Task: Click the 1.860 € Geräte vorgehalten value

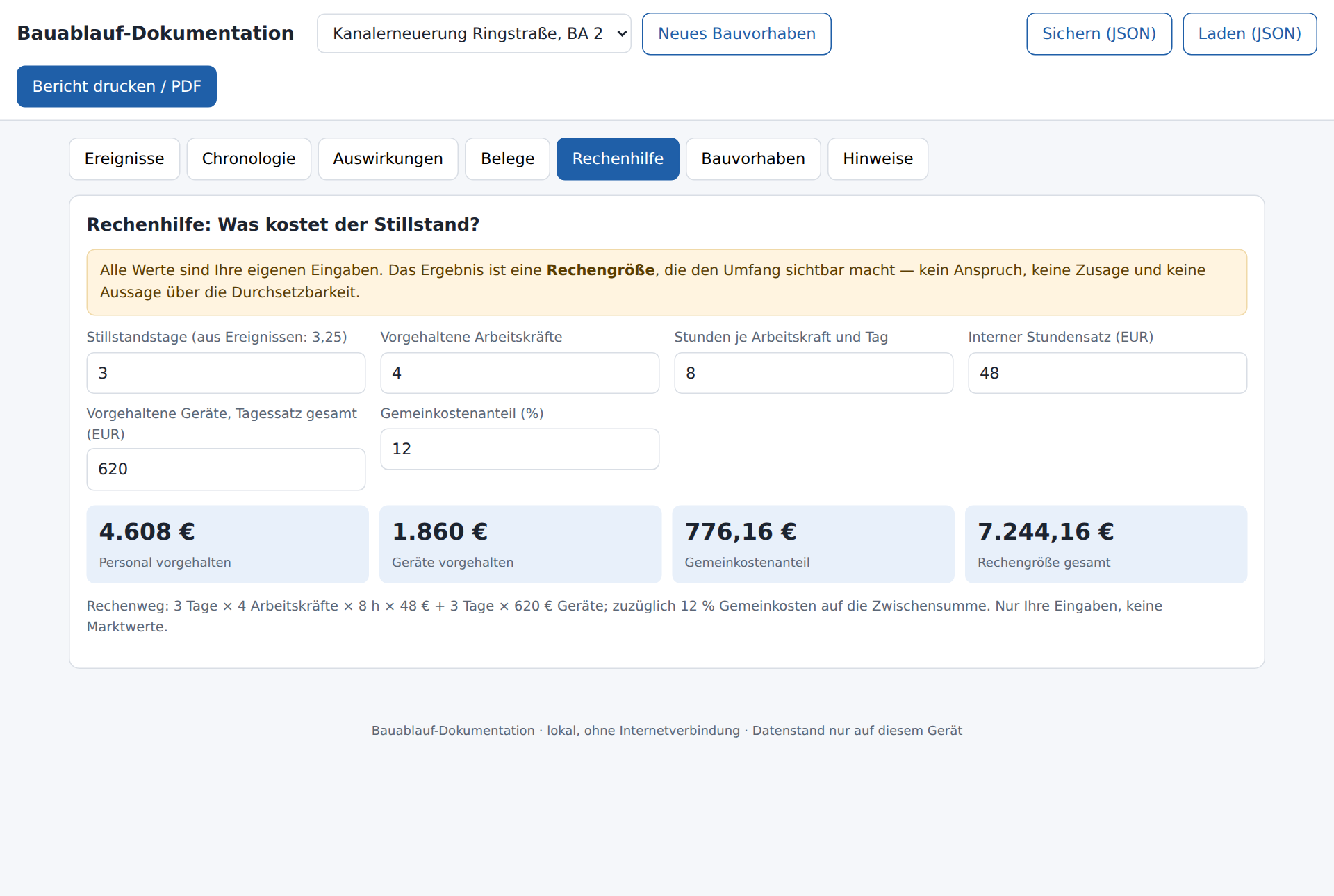Action: [440, 531]
